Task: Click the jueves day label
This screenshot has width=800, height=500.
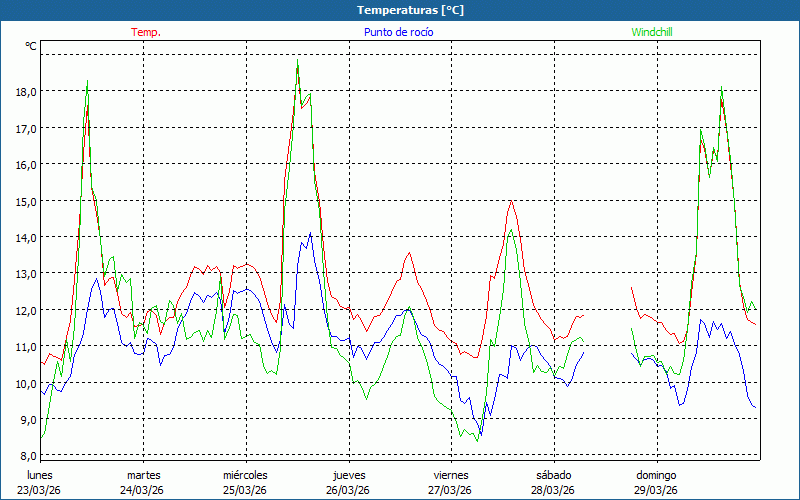Action: (348, 475)
